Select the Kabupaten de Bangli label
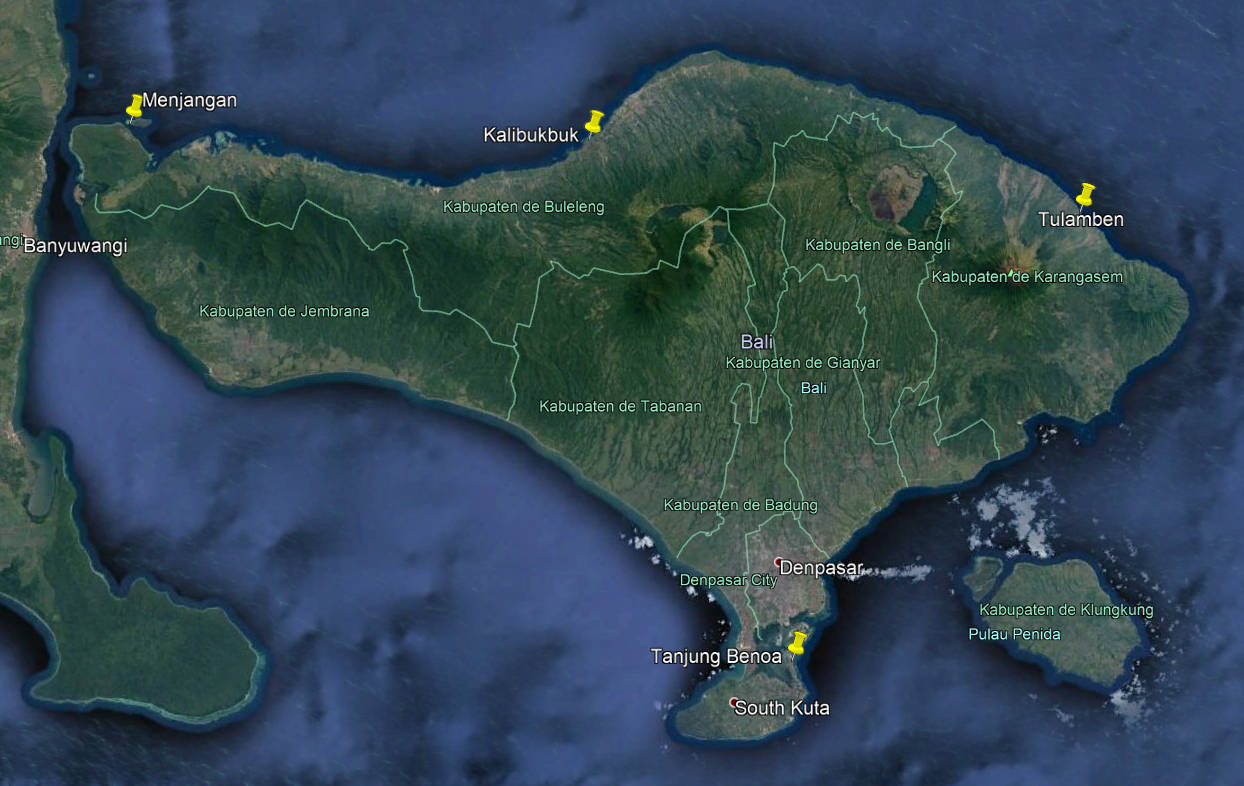 point(877,245)
